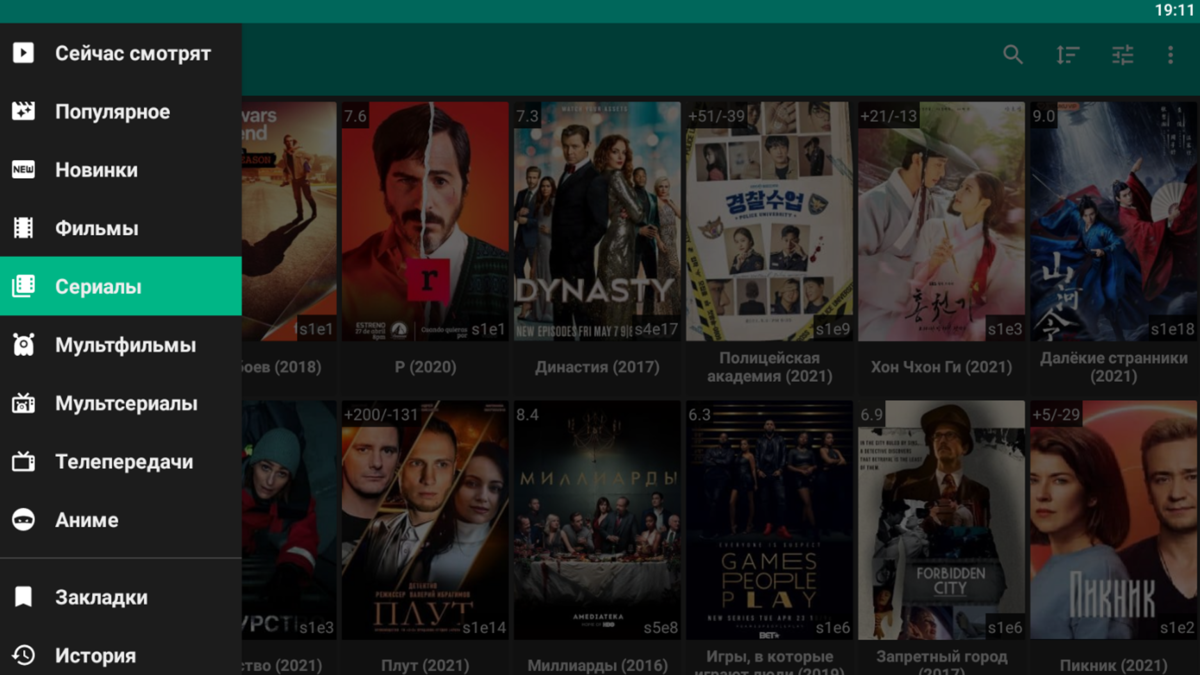Click the s4e17 episode label
This screenshot has height=675, width=1200.
point(655,329)
